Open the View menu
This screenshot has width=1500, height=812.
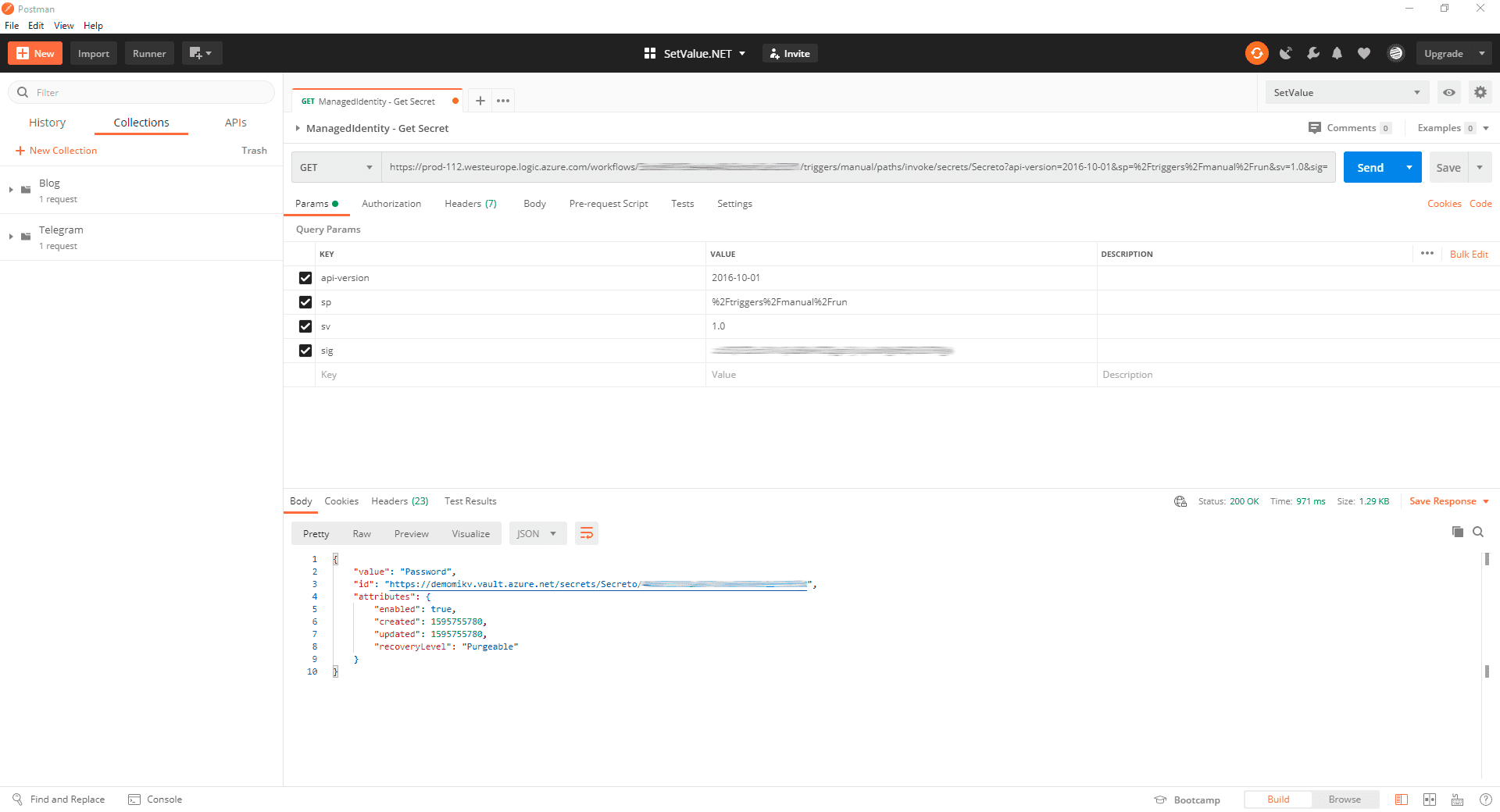tap(64, 26)
